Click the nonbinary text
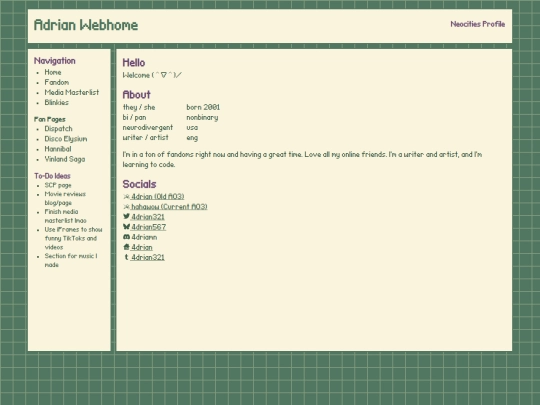This screenshot has height=405, width=540. pos(202,117)
